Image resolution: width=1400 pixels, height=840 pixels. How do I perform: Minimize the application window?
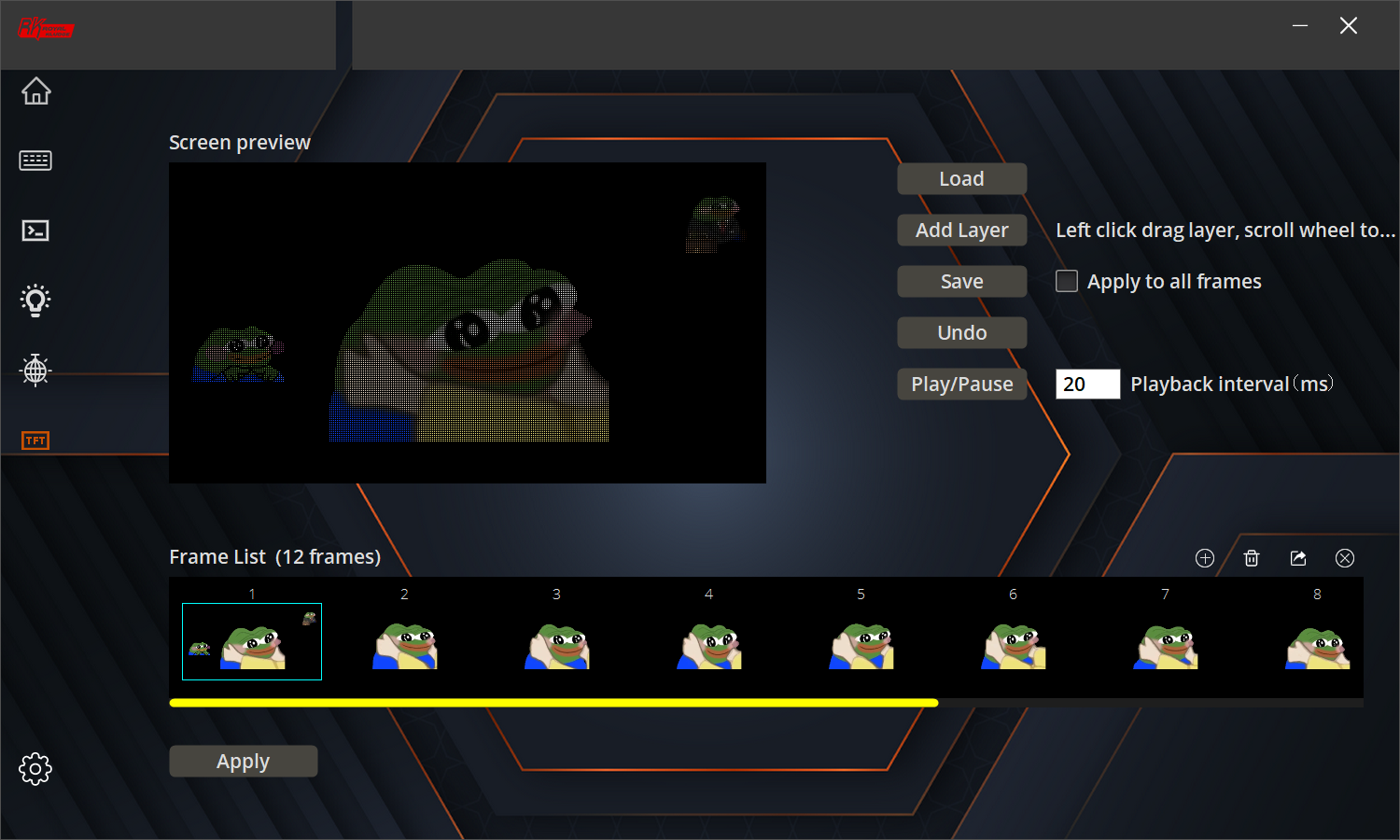pyautogui.click(x=1300, y=26)
